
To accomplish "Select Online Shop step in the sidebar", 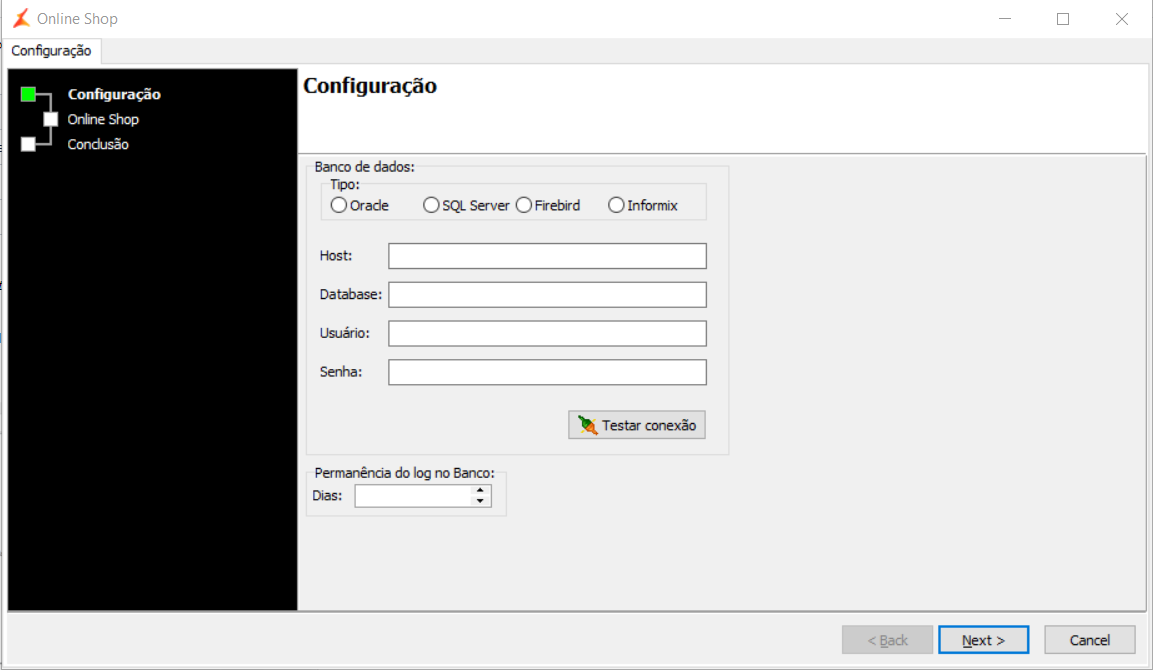I will pyautogui.click(x=103, y=119).
